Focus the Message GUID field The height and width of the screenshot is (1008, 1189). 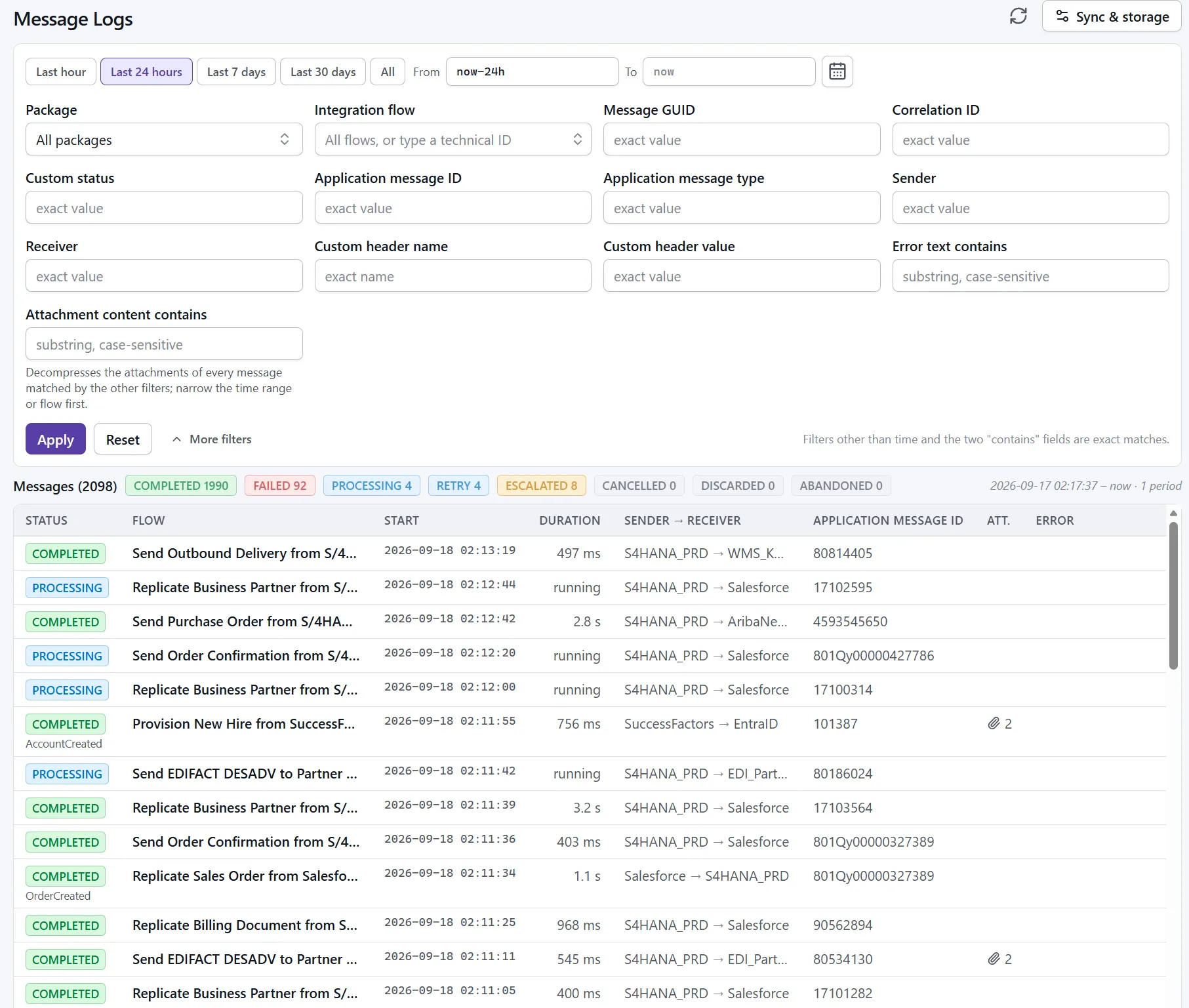pos(741,140)
